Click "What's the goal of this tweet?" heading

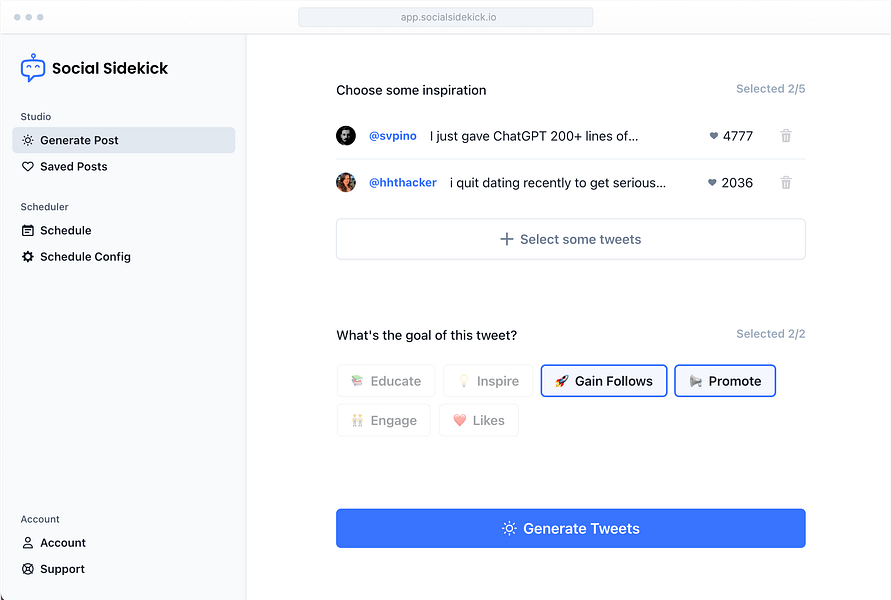(426, 335)
